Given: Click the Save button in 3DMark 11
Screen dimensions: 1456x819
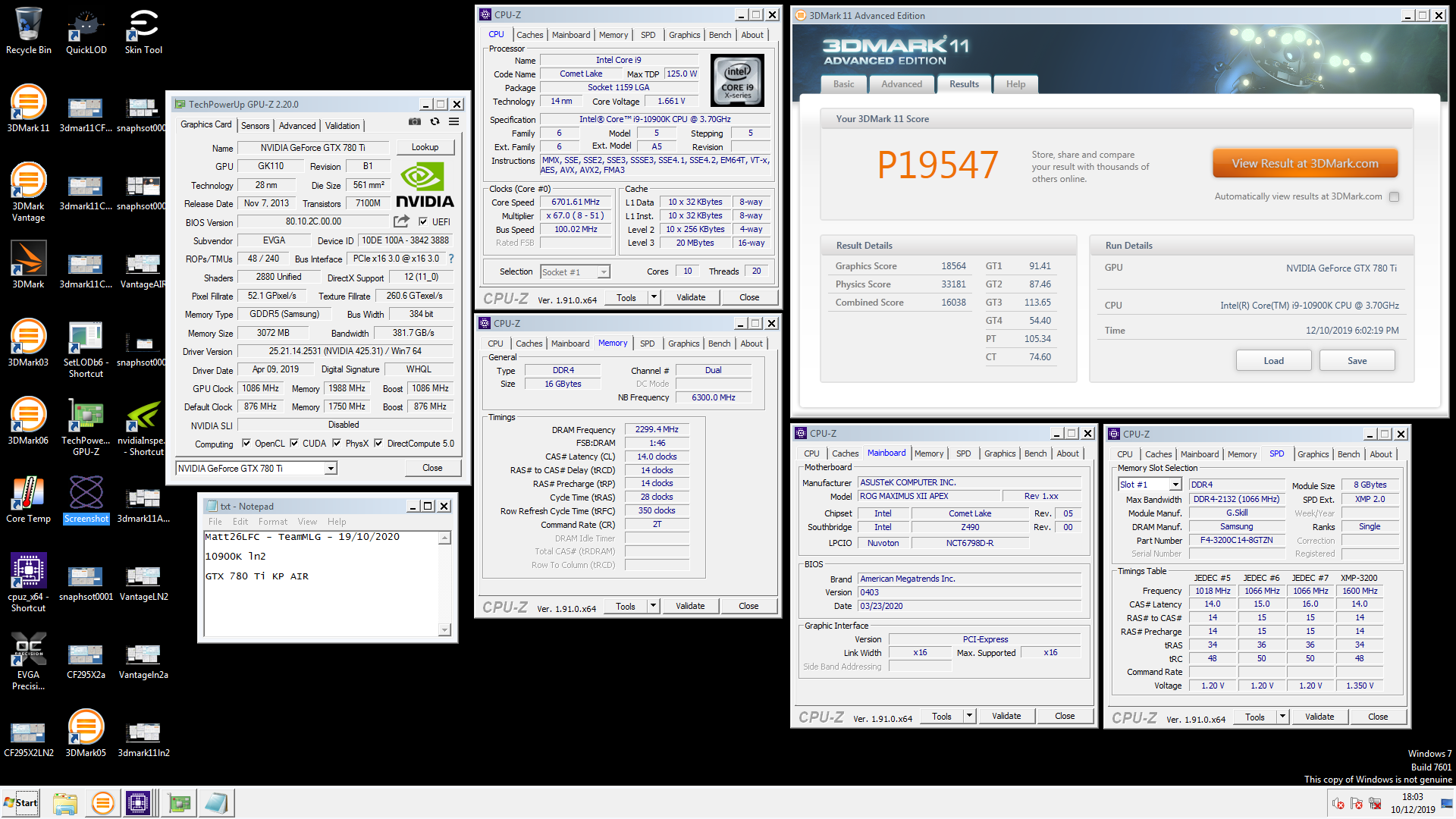Looking at the screenshot, I should click(1357, 361).
